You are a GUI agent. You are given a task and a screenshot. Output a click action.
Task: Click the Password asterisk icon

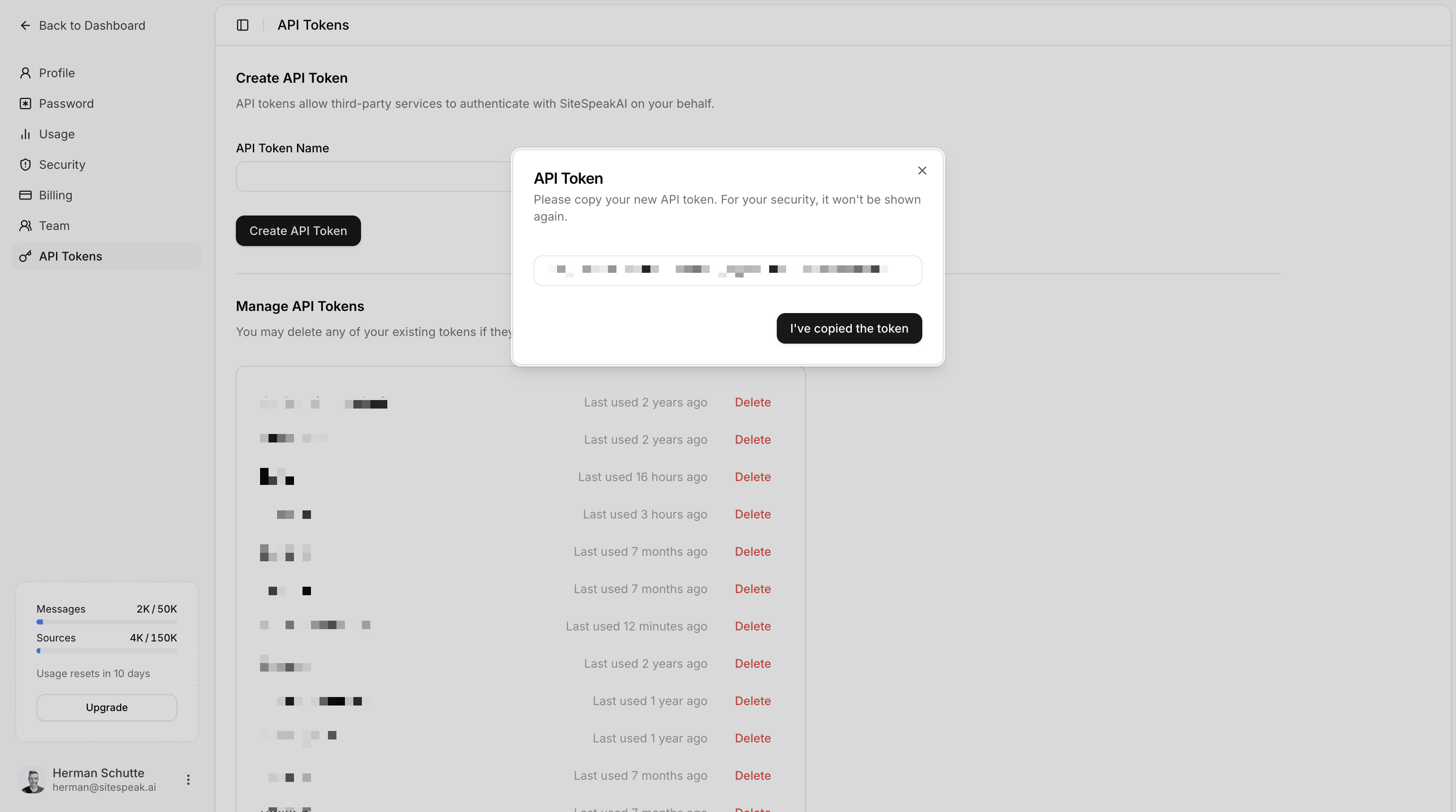click(x=25, y=103)
